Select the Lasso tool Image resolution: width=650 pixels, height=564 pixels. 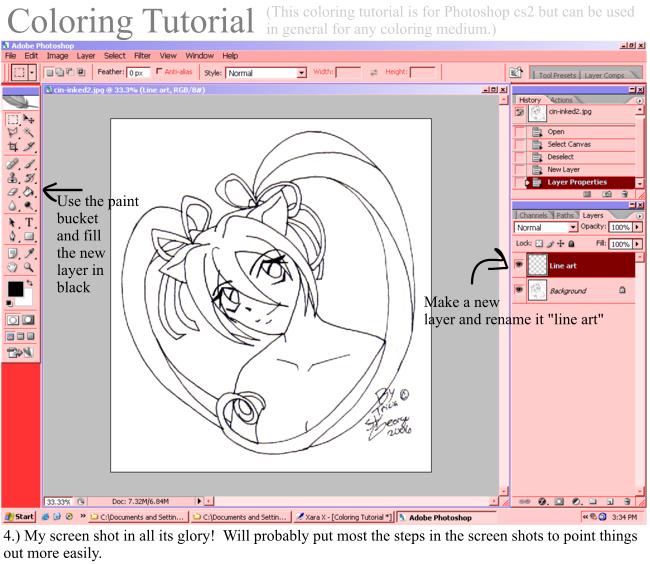pos(13,133)
